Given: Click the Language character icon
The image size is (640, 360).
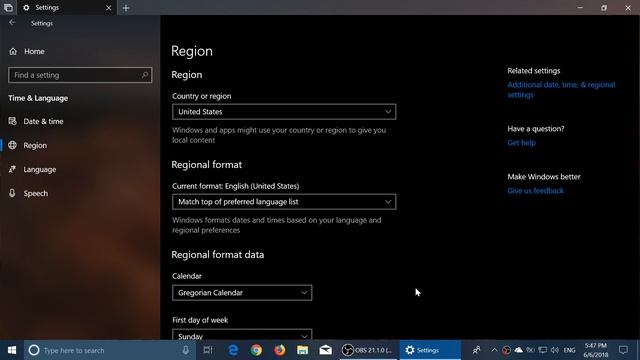Looking at the screenshot, I should coord(13,169).
